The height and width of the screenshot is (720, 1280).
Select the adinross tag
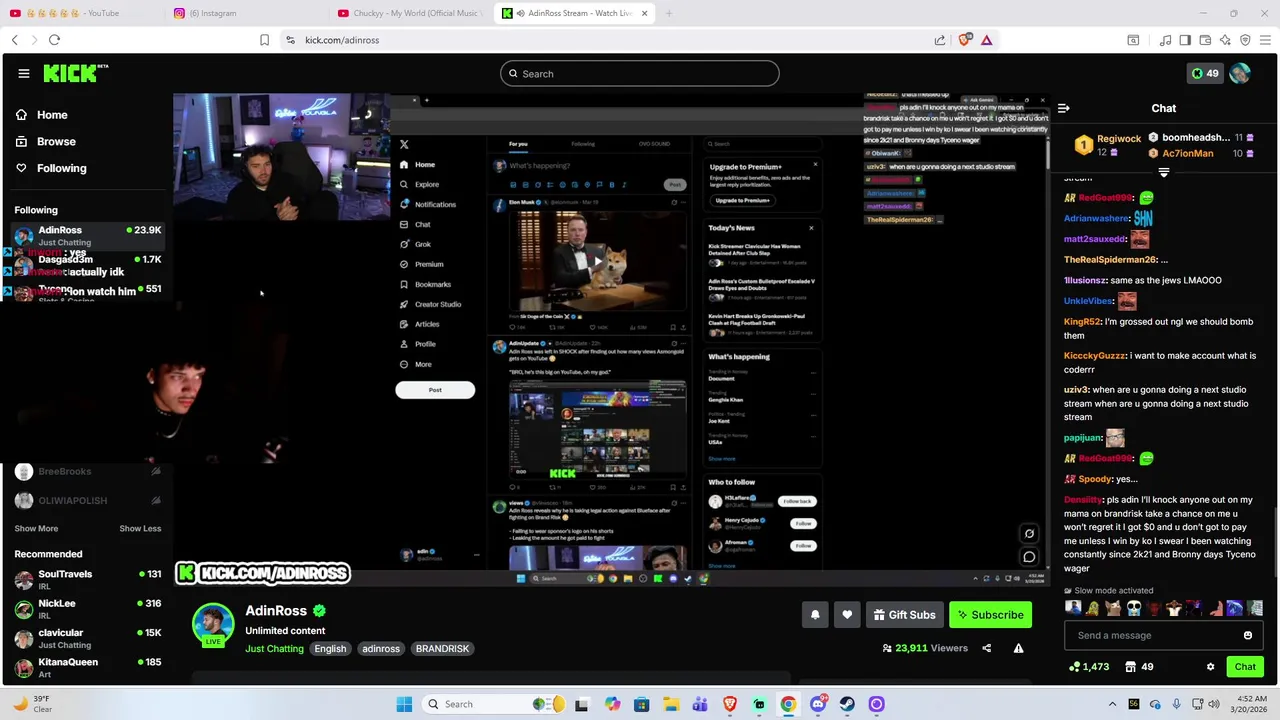(x=381, y=649)
